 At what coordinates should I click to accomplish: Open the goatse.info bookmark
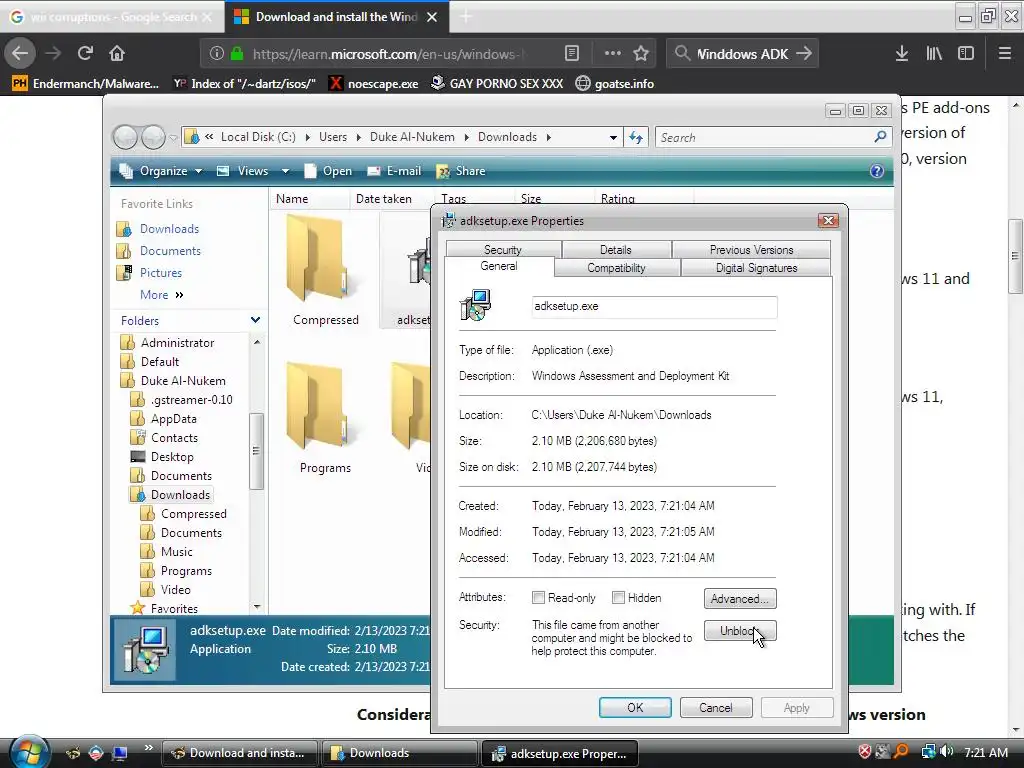[615, 84]
